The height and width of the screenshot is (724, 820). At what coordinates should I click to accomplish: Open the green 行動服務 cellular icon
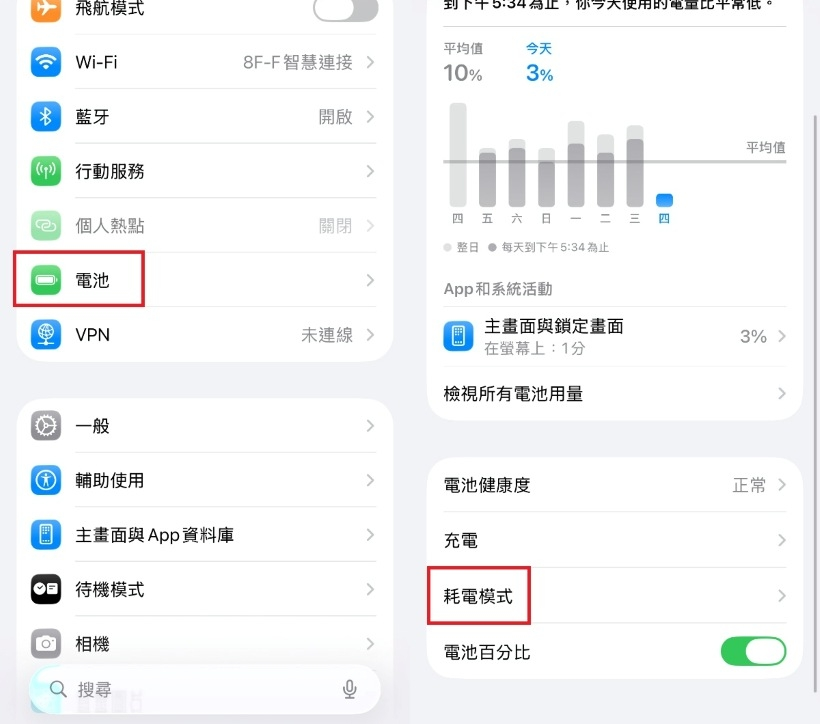pyautogui.click(x=46, y=171)
